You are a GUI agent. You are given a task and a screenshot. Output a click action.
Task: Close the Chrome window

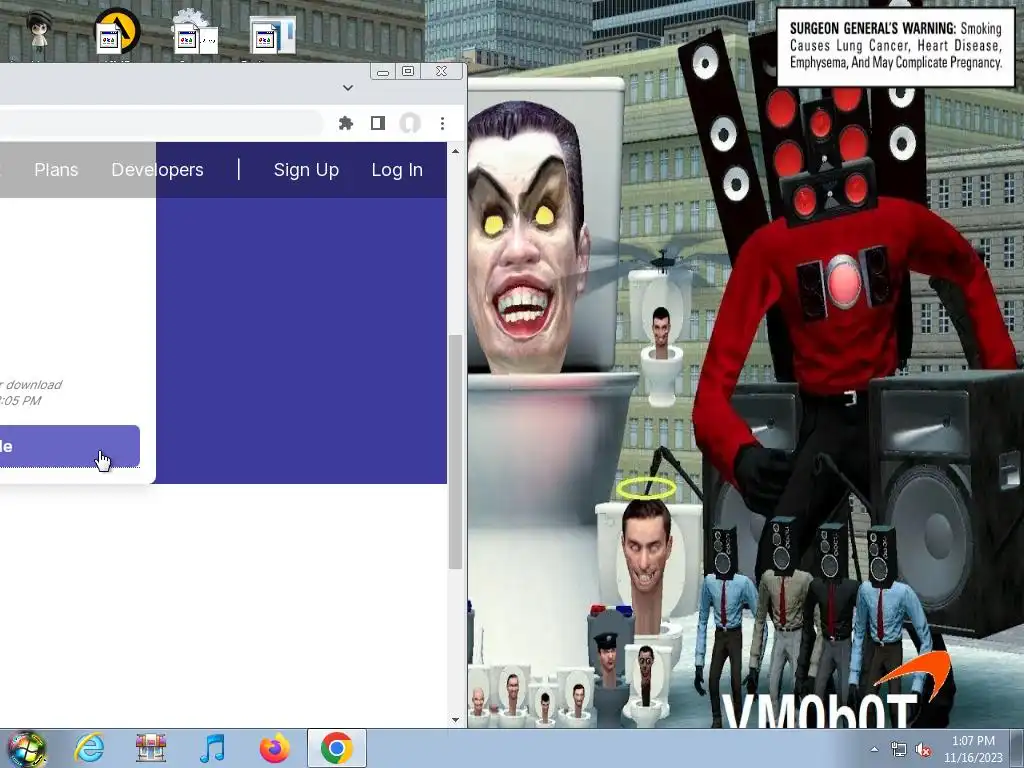(441, 71)
